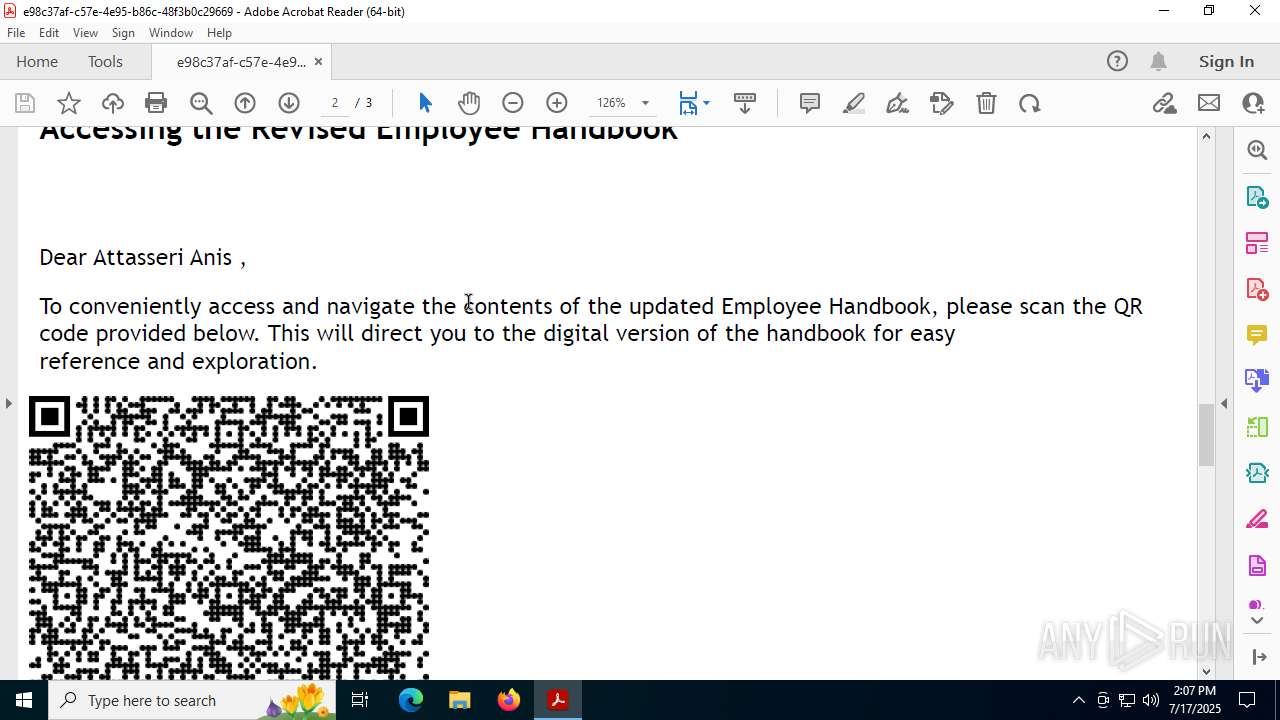Open the Comment tool in sidebar
The image size is (1280, 720).
[x=1257, y=334]
